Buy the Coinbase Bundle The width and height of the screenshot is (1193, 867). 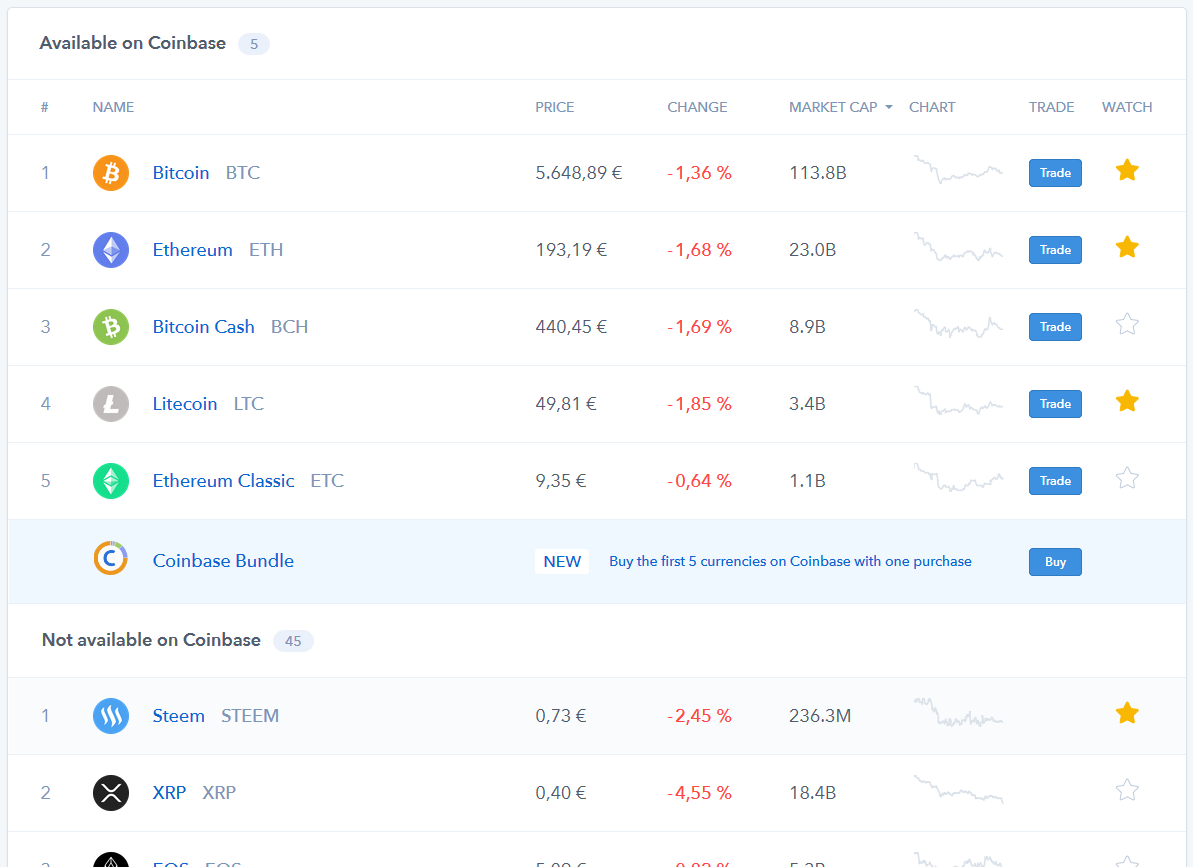click(x=1055, y=562)
